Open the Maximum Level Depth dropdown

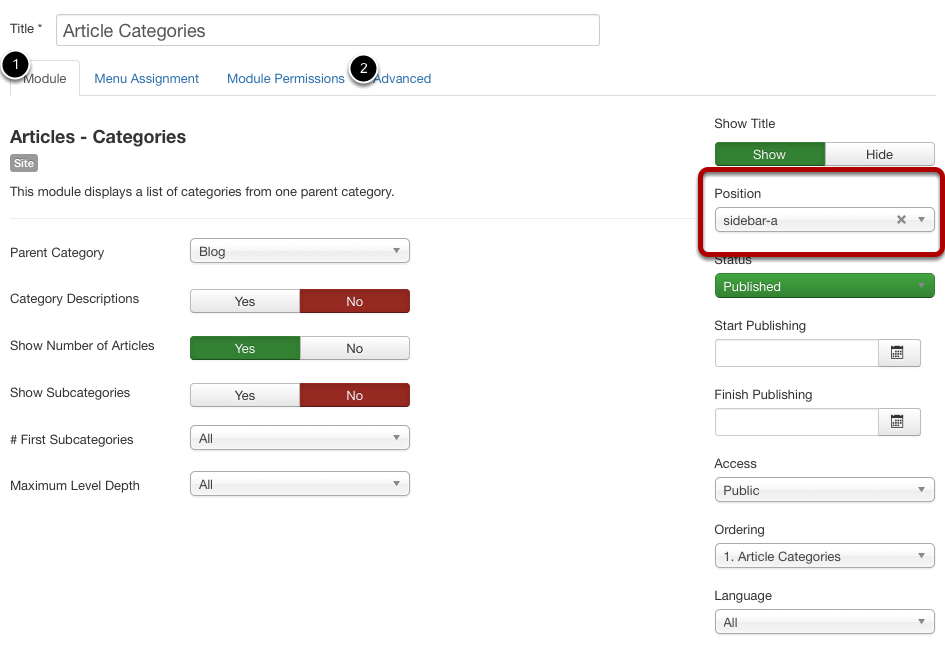click(x=300, y=484)
